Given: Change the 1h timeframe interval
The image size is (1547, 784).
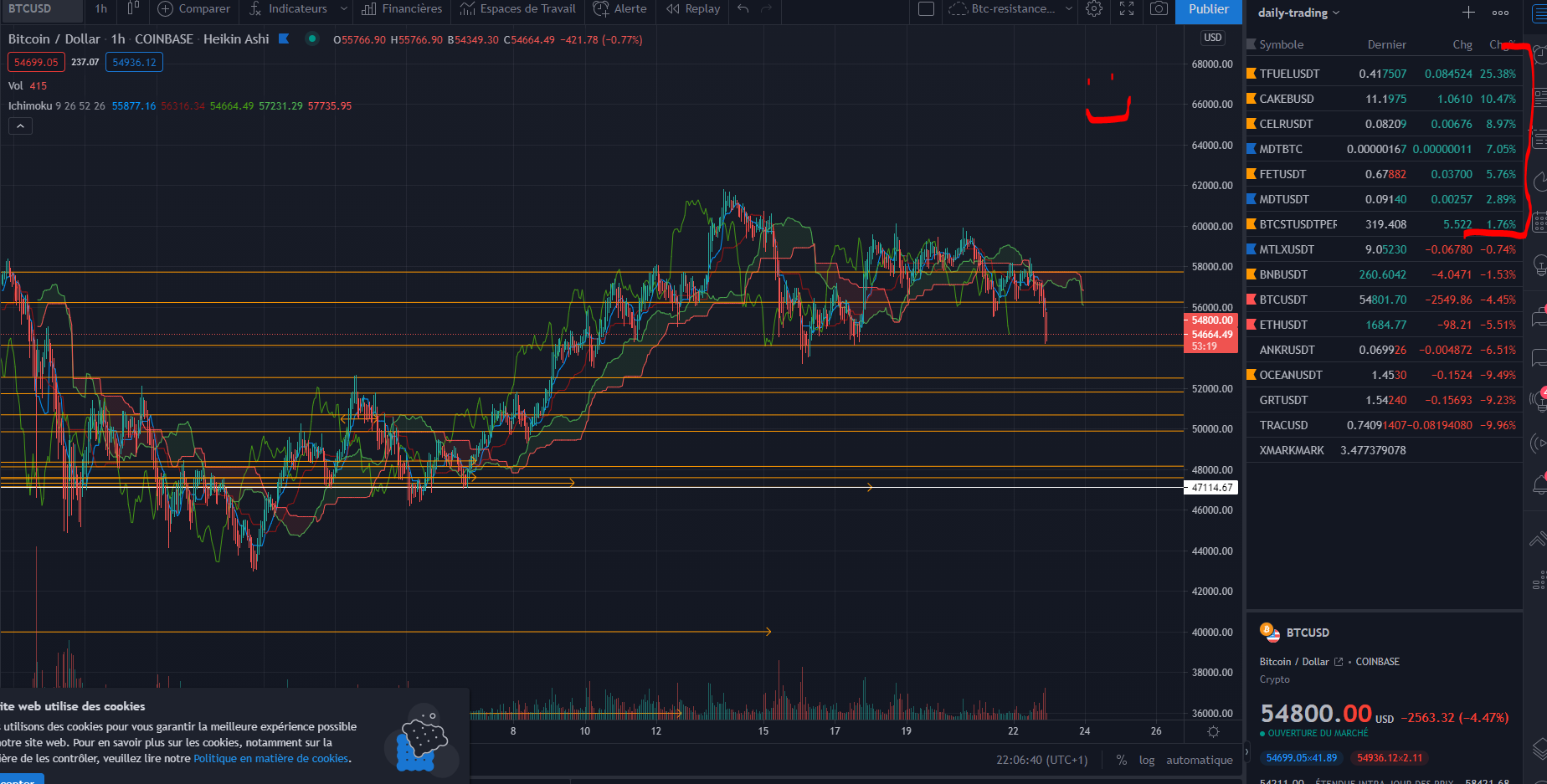Looking at the screenshot, I should click(x=101, y=9).
